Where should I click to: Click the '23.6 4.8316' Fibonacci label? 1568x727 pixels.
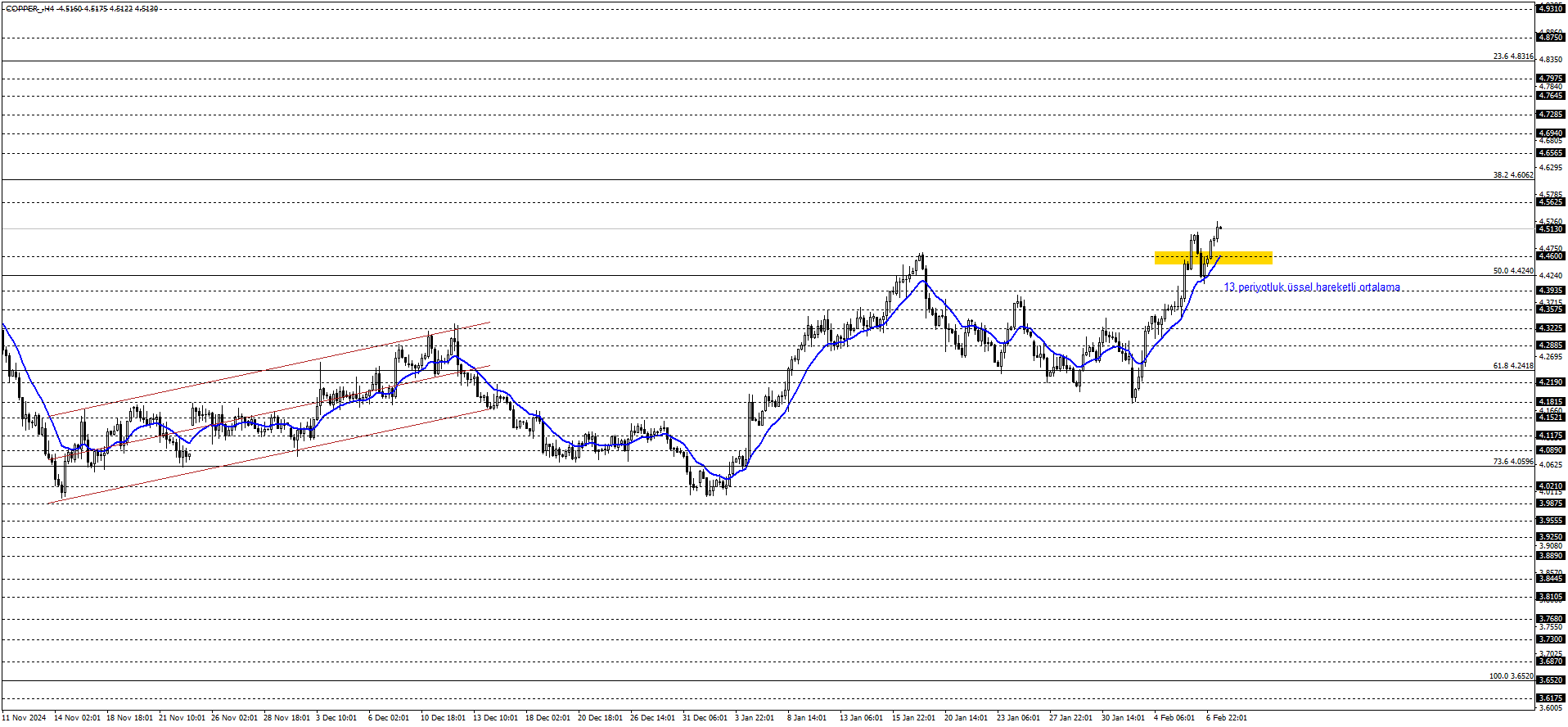[1513, 56]
